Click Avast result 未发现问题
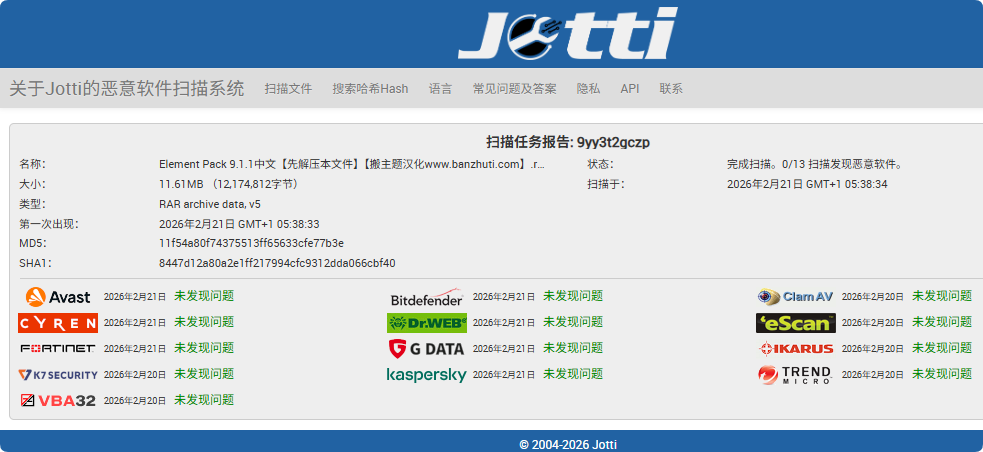 (x=204, y=296)
